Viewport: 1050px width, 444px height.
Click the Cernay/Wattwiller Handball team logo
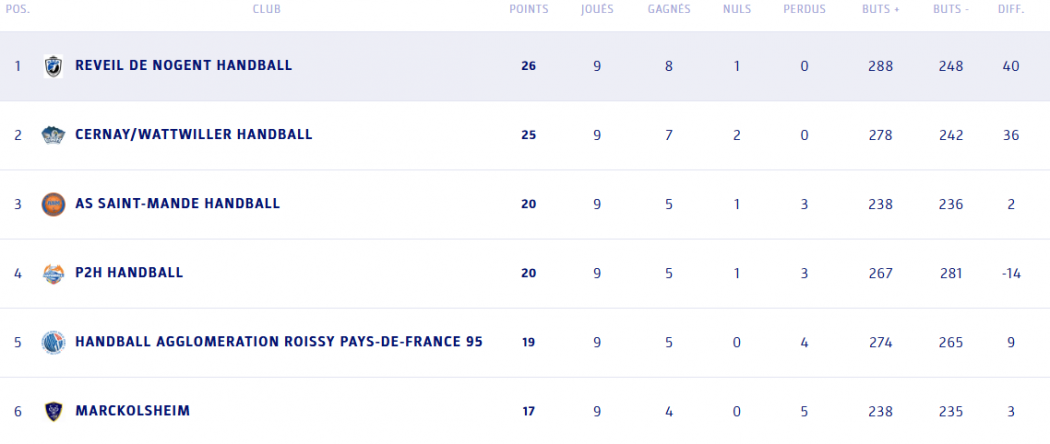click(52, 135)
